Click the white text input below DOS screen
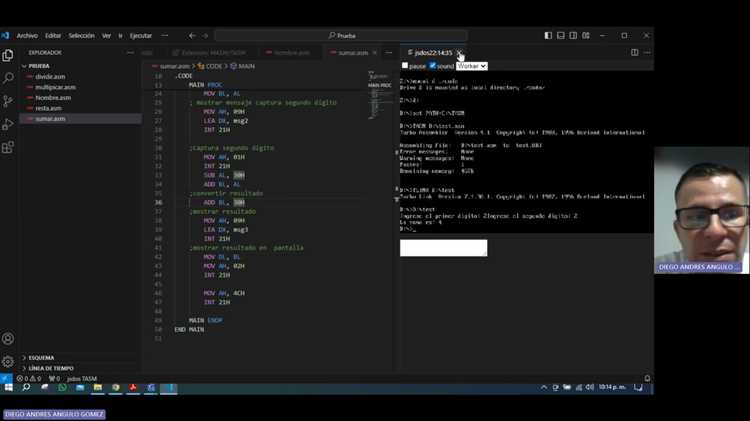Image resolution: width=750 pixels, height=421 pixels. point(443,248)
